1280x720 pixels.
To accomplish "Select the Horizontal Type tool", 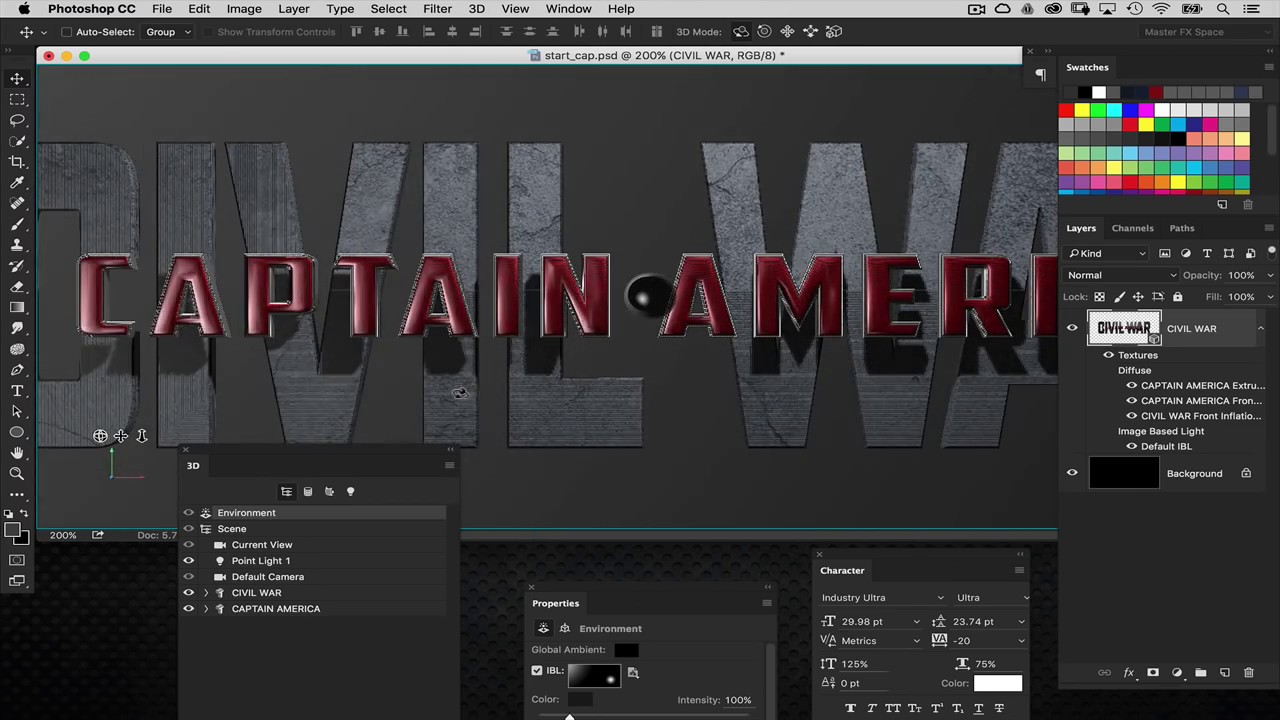I will tap(17, 391).
